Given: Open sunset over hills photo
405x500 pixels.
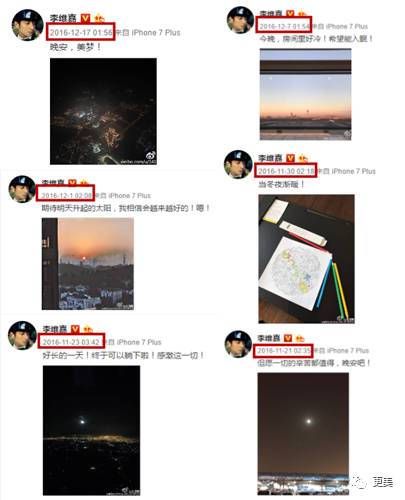Looking at the screenshot, I should [x=88, y=264].
